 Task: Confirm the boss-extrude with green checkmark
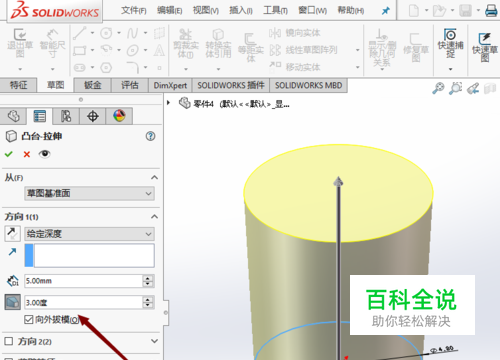9,154
